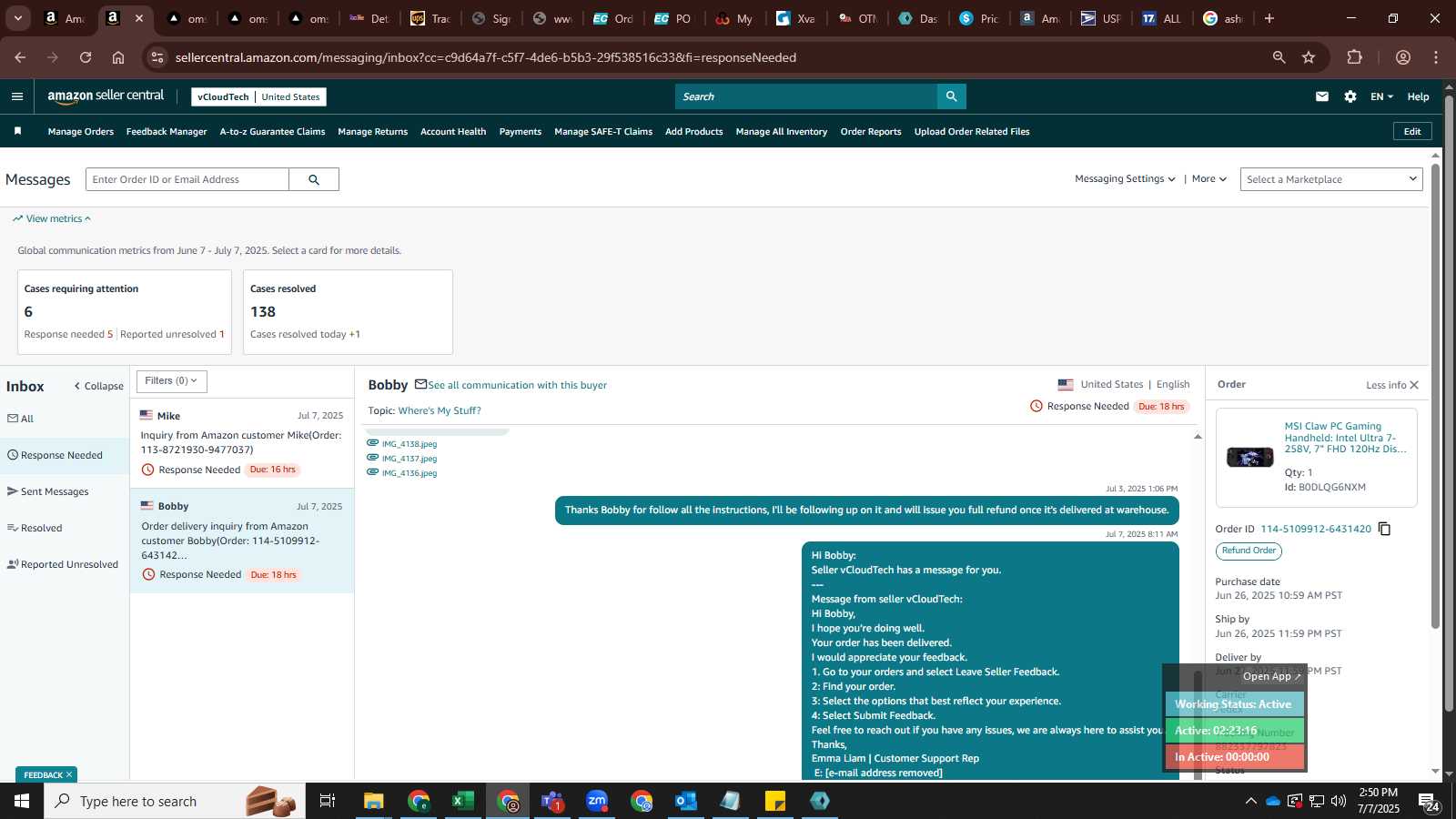Screen dimensions: 1456x819
Task: Collapse the View metrics section
Action: tap(52, 218)
